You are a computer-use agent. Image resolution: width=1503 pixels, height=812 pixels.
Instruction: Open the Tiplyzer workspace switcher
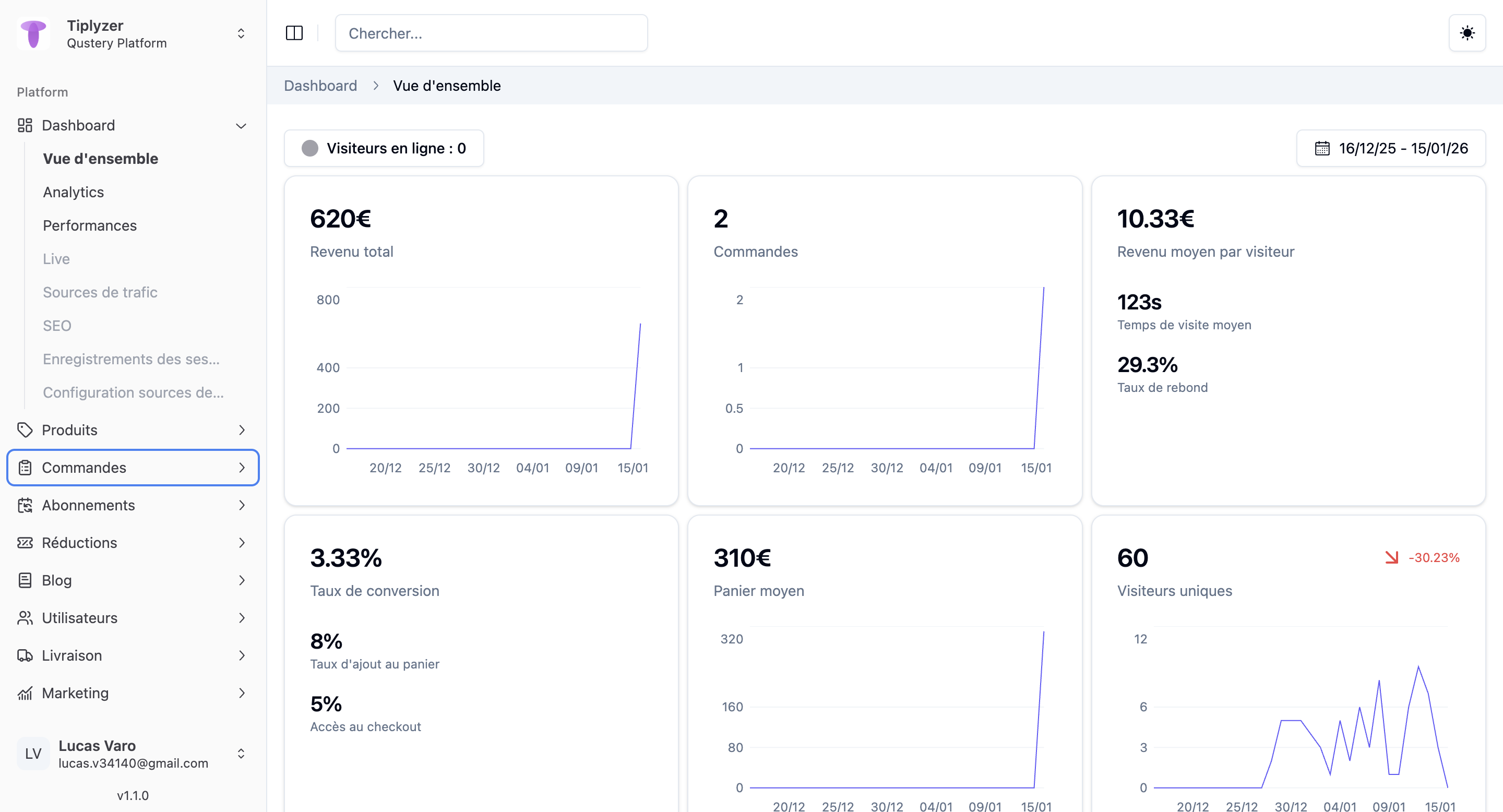(x=241, y=34)
